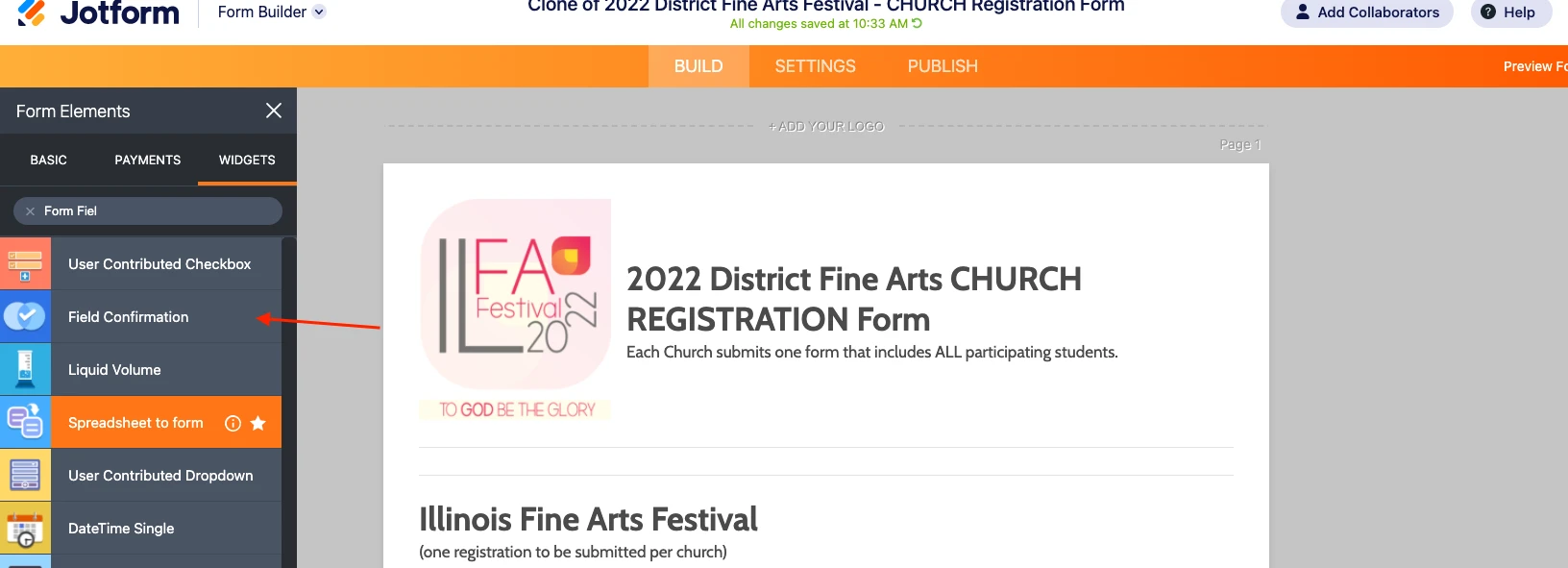This screenshot has width=1568, height=568.
Task: Open Spreadsheet to form info icon
Action: (233, 423)
